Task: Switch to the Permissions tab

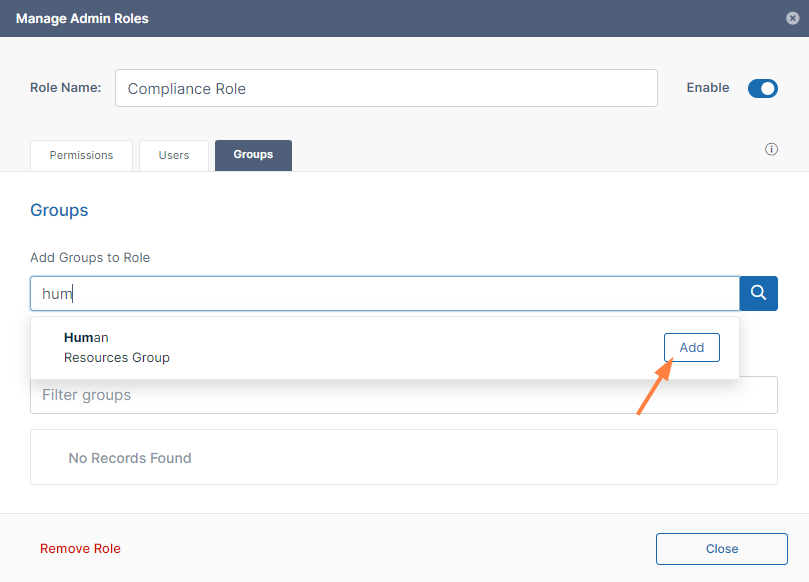Action: click(81, 156)
